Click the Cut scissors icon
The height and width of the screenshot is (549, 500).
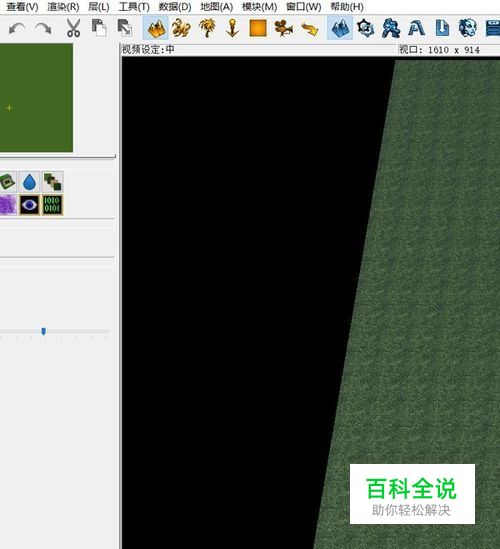[x=74, y=28]
